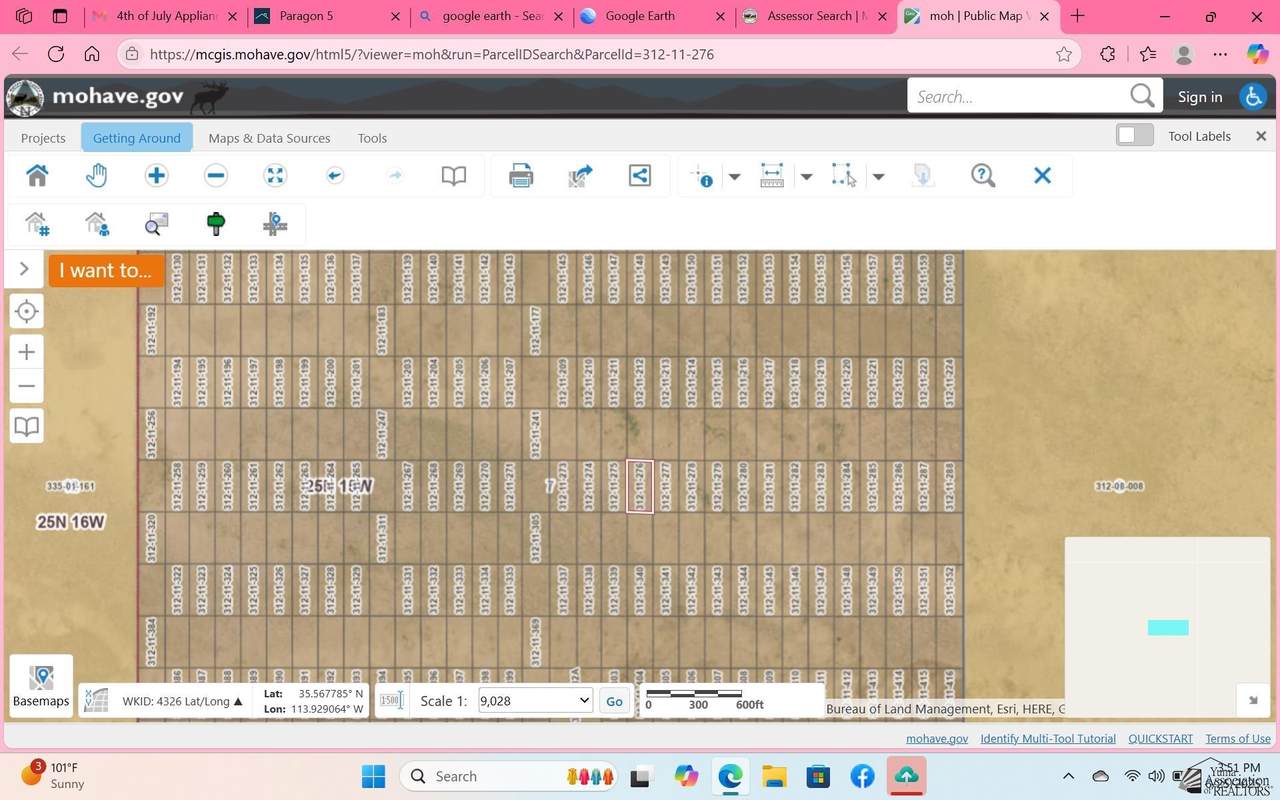
Task: Open the Print map tool
Action: [521, 176]
